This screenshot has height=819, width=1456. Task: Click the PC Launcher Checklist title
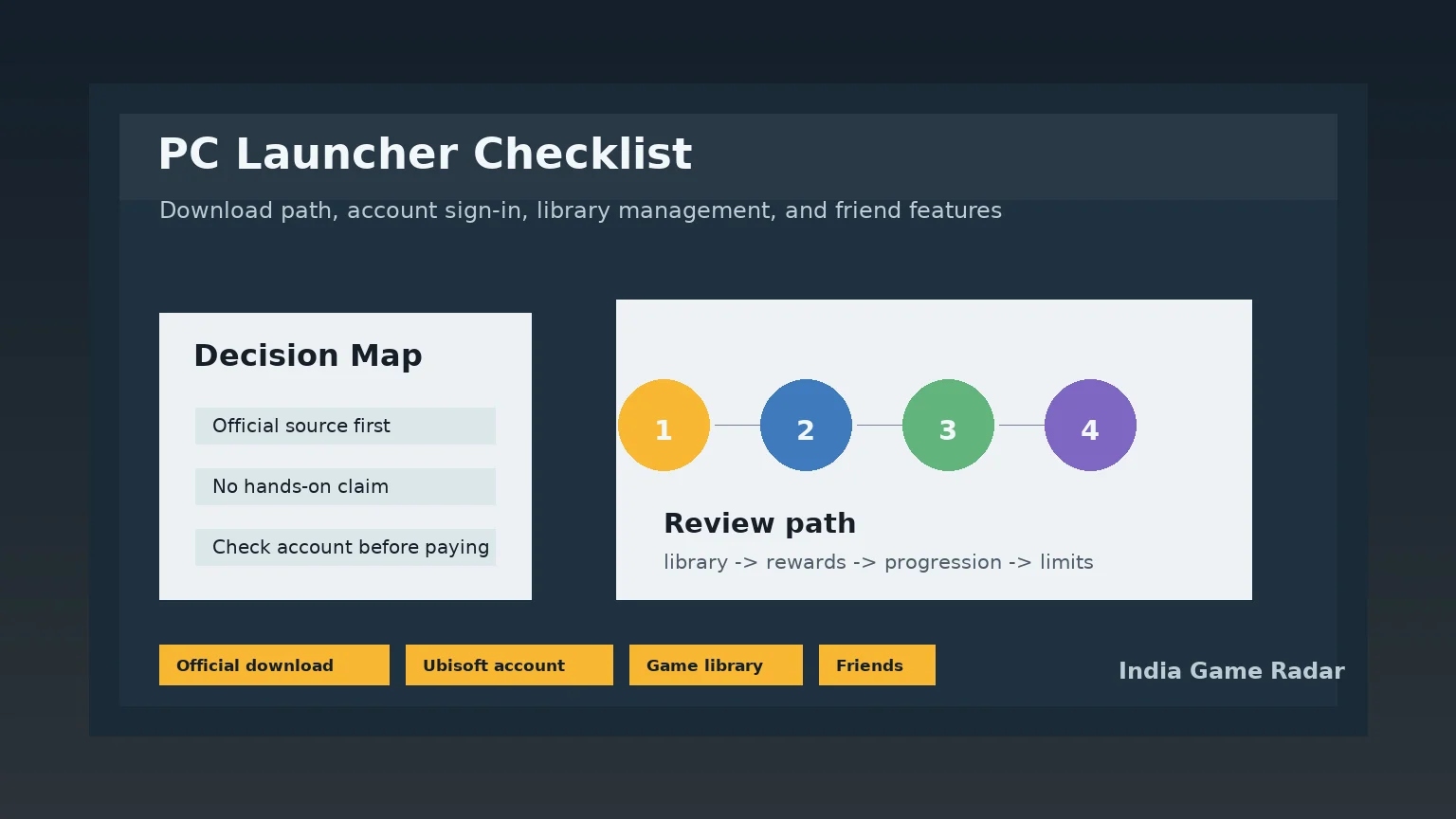425,155
